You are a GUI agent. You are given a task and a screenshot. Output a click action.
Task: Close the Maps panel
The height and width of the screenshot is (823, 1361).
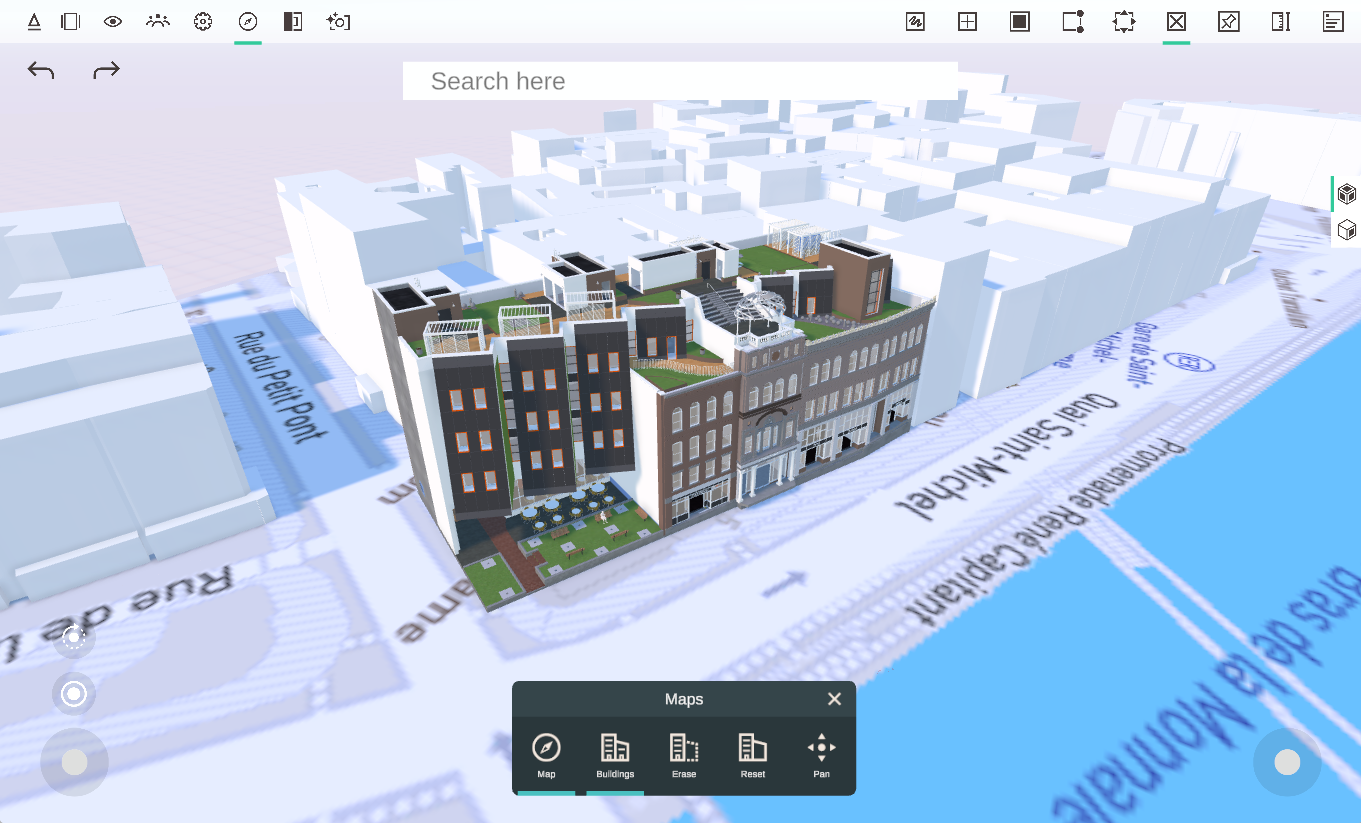click(x=835, y=699)
